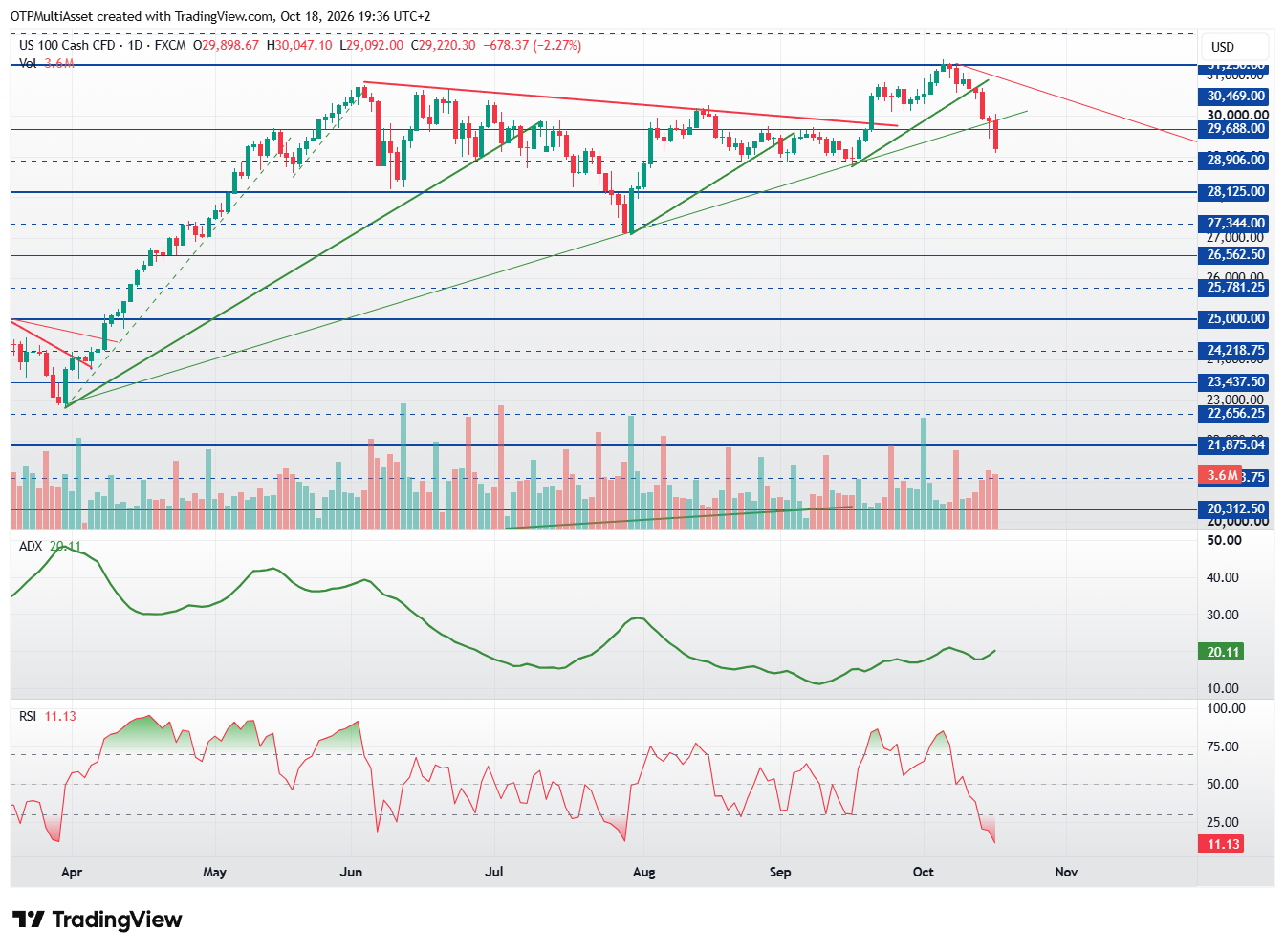Select the 20,312.50 price level label
Image resolution: width=1285 pixels, height=952 pixels.
click(x=1235, y=509)
